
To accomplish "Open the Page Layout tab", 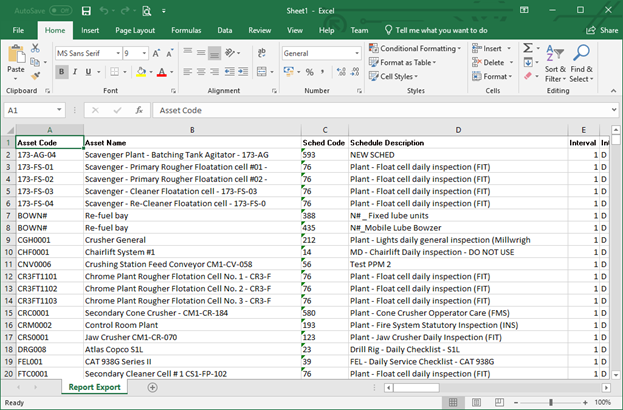I will pyautogui.click(x=135, y=30).
